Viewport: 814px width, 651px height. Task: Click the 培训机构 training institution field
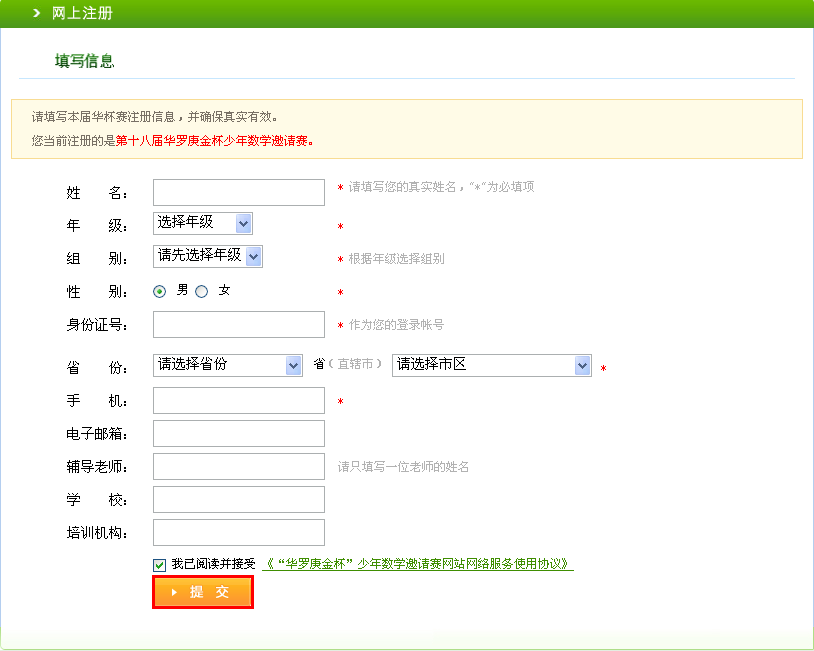click(x=238, y=532)
